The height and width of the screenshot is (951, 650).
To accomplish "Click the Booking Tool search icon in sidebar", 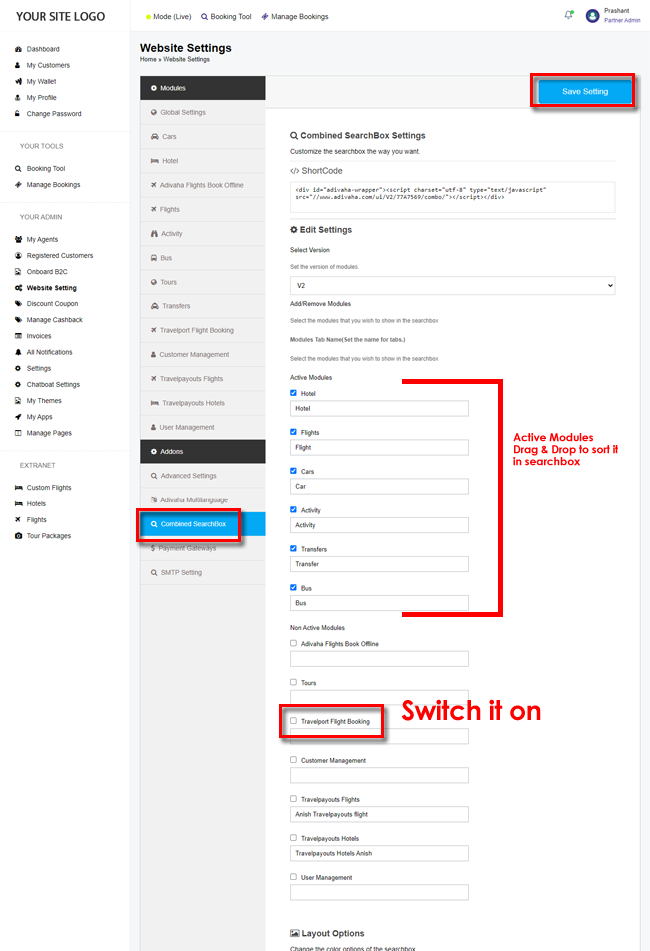I will [18, 169].
